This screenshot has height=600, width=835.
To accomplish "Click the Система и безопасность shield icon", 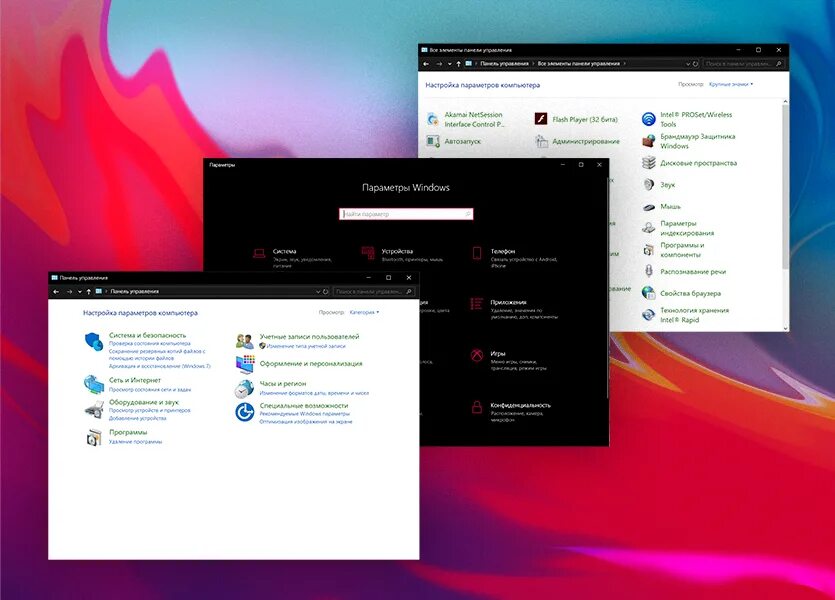I will [94, 342].
